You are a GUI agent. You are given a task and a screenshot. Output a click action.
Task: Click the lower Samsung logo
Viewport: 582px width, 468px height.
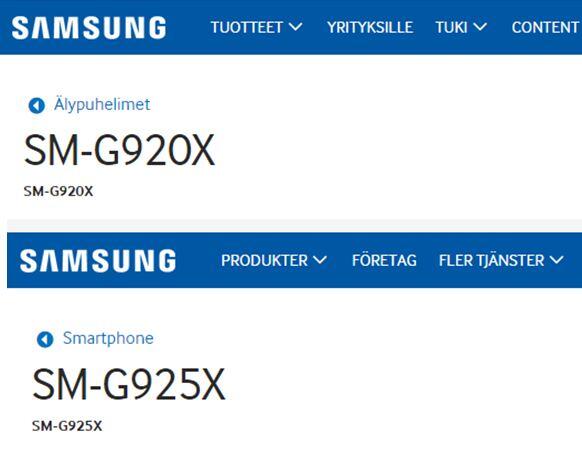[98, 261]
